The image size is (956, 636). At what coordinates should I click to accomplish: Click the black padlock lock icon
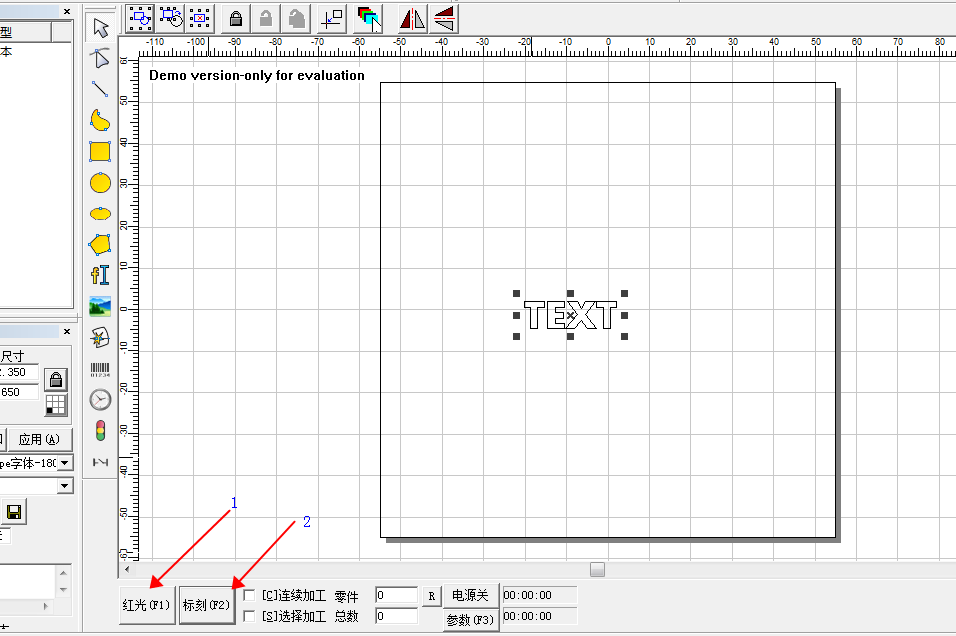point(236,18)
